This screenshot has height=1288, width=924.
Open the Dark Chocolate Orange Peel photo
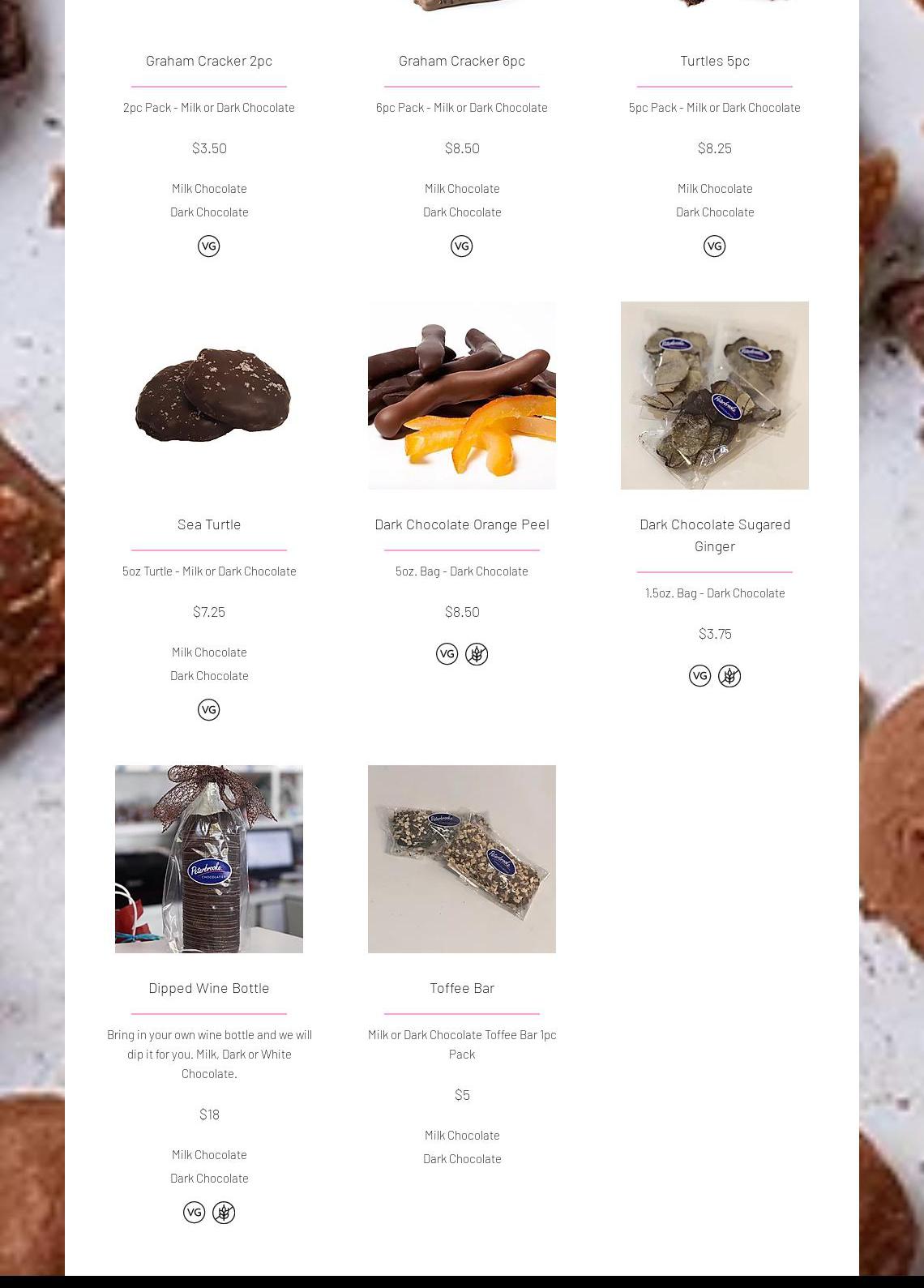click(x=462, y=396)
